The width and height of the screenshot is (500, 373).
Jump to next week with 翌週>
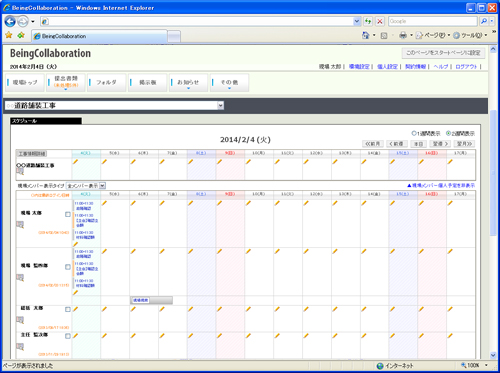click(440, 144)
